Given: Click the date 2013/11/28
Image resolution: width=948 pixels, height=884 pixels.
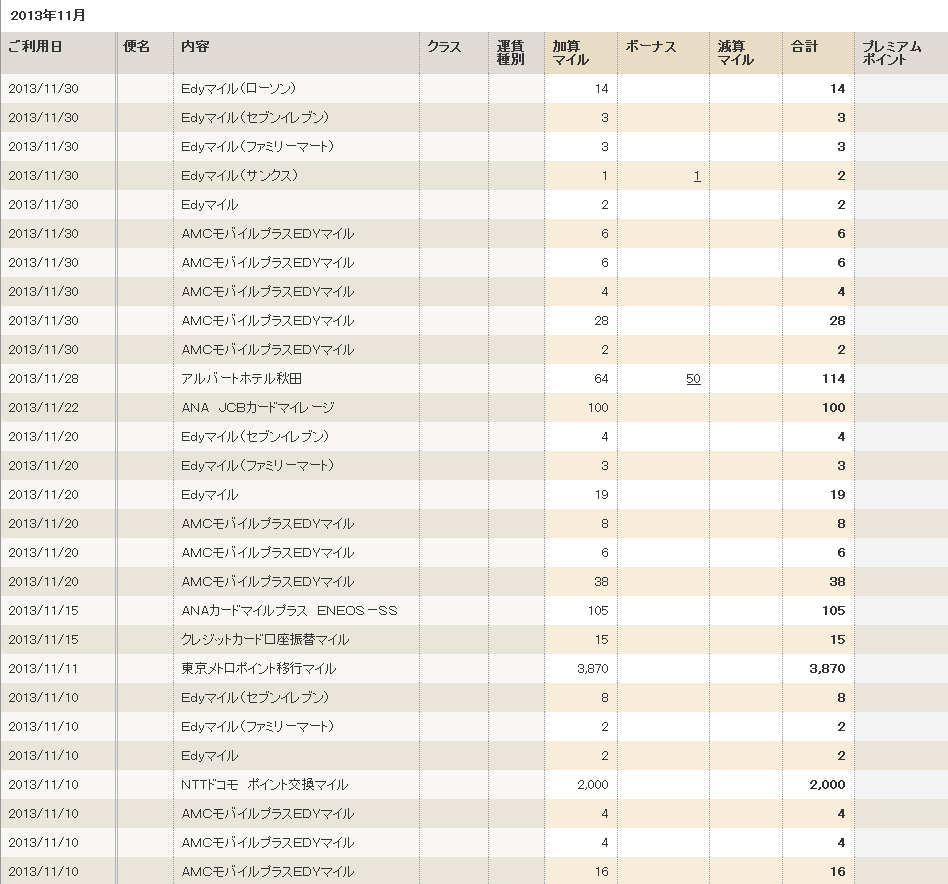Looking at the screenshot, I should click(44, 379).
